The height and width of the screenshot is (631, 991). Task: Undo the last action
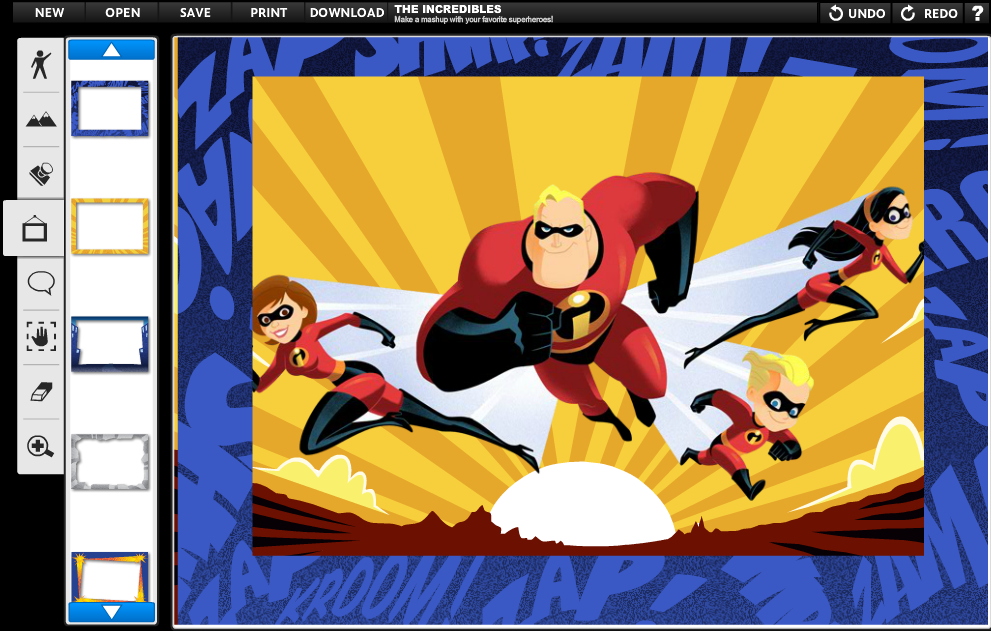click(x=856, y=13)
